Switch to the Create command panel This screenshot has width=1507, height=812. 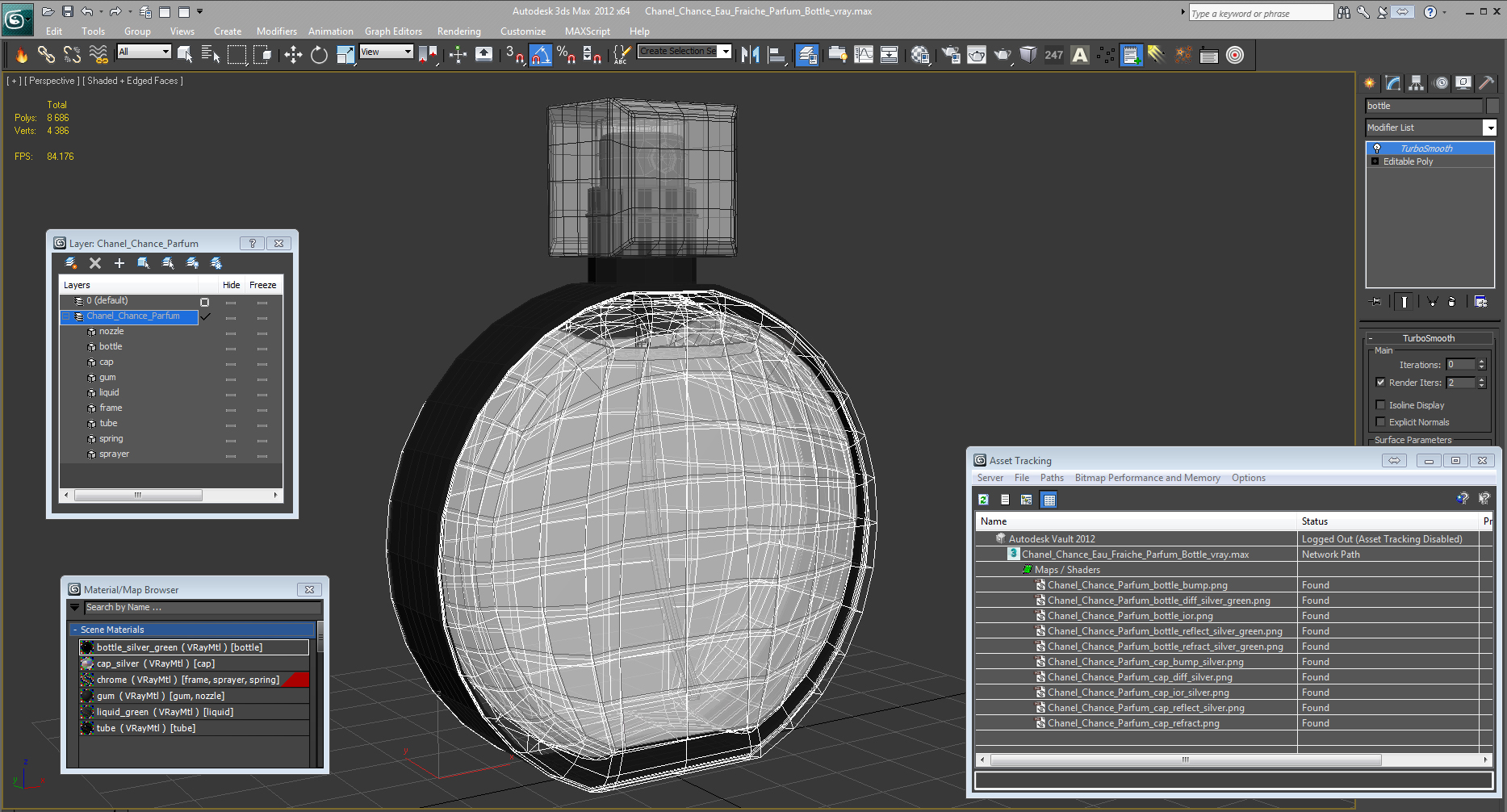tap(1370, 83)
